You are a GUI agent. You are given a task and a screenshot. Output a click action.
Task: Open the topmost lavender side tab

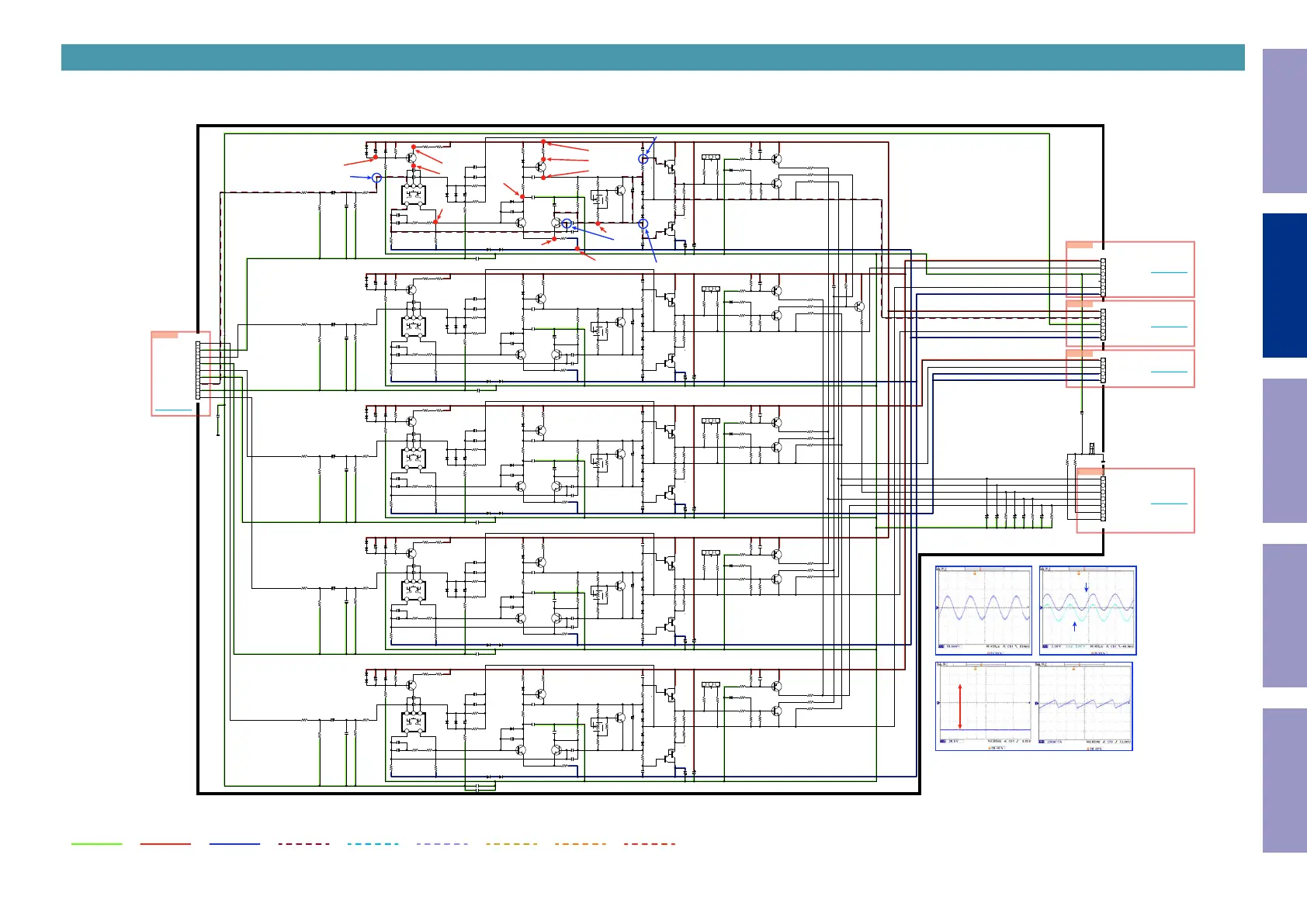(x=1284, y=121)
